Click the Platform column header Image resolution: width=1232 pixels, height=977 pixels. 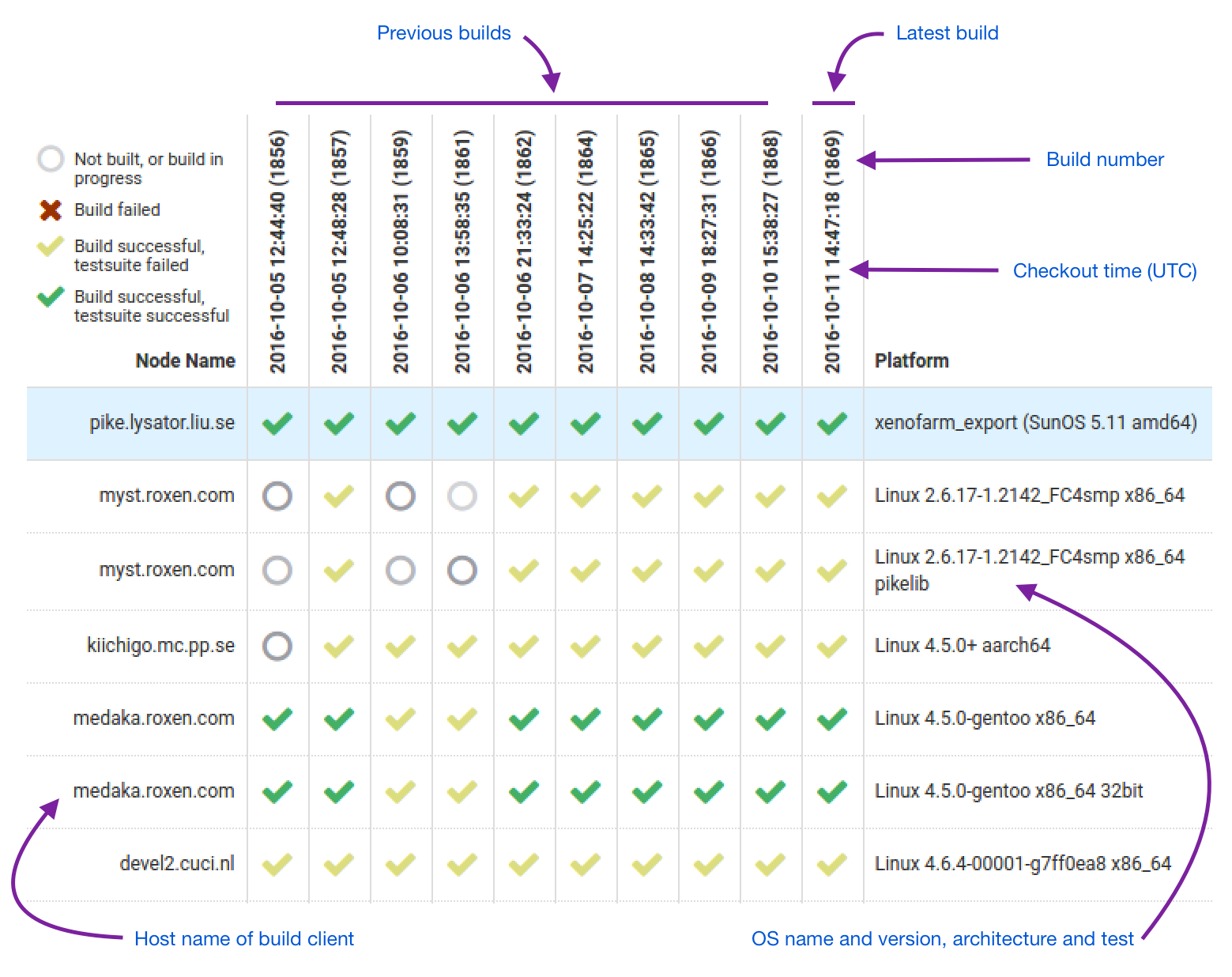point(911,361)
